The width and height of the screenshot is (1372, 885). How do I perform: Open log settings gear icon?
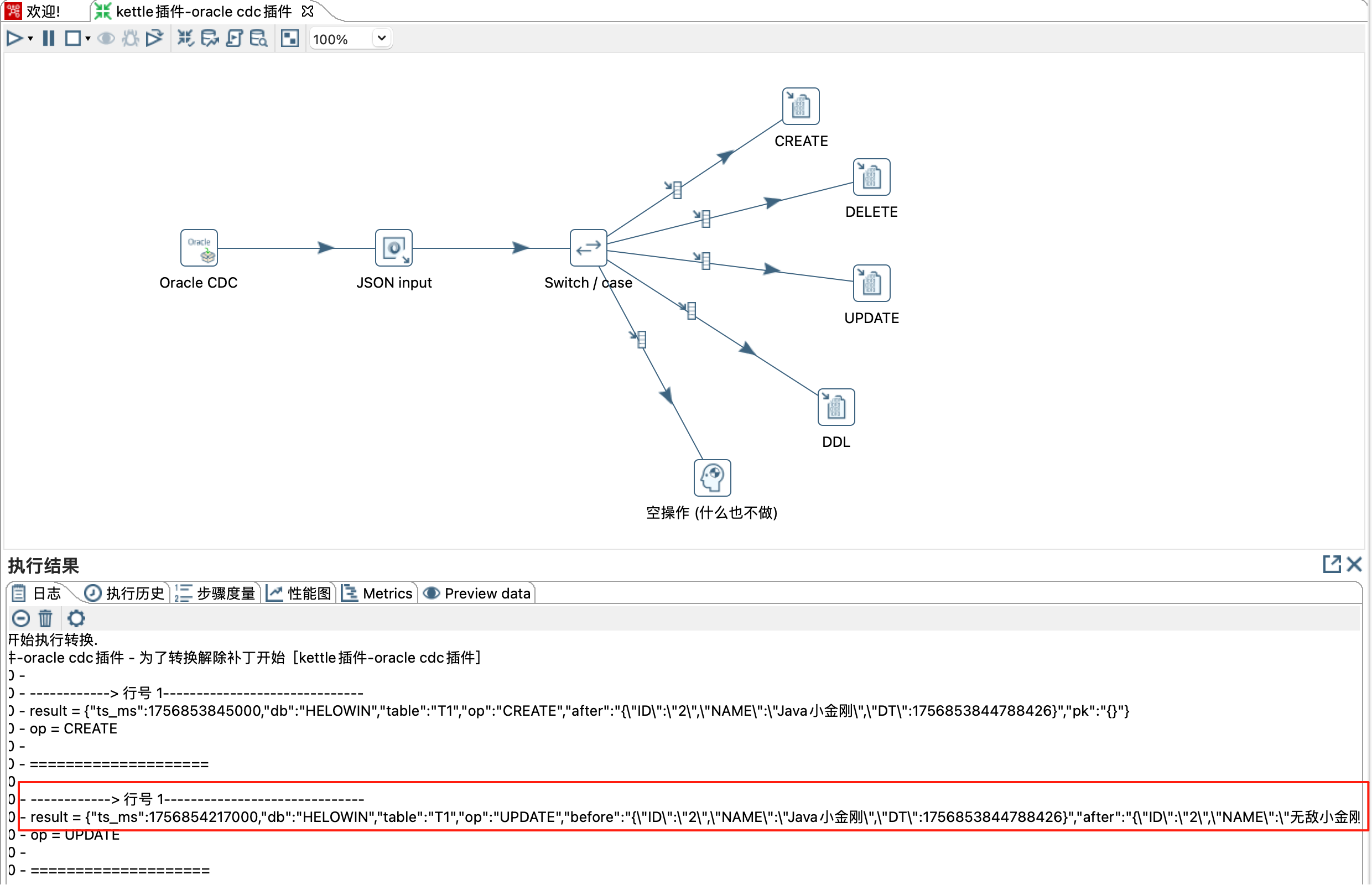pyautogui.click(x=76, y=618)
